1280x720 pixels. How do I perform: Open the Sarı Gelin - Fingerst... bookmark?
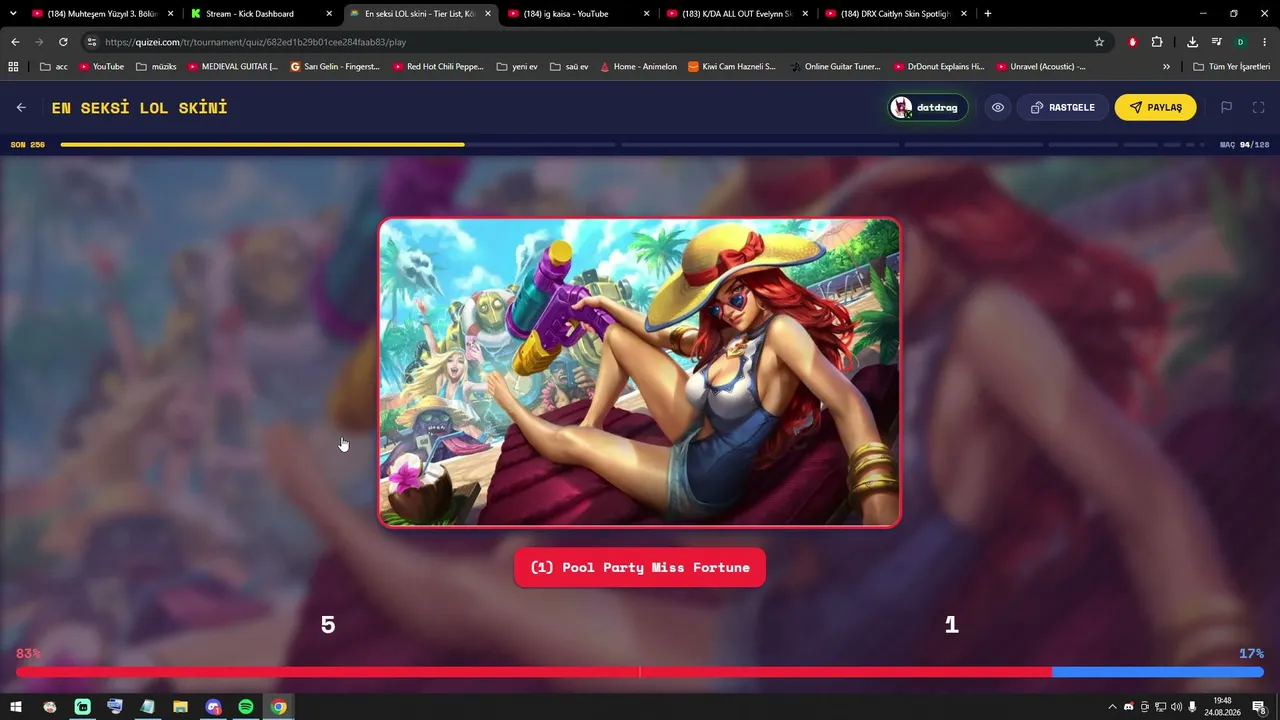point(335,66)
